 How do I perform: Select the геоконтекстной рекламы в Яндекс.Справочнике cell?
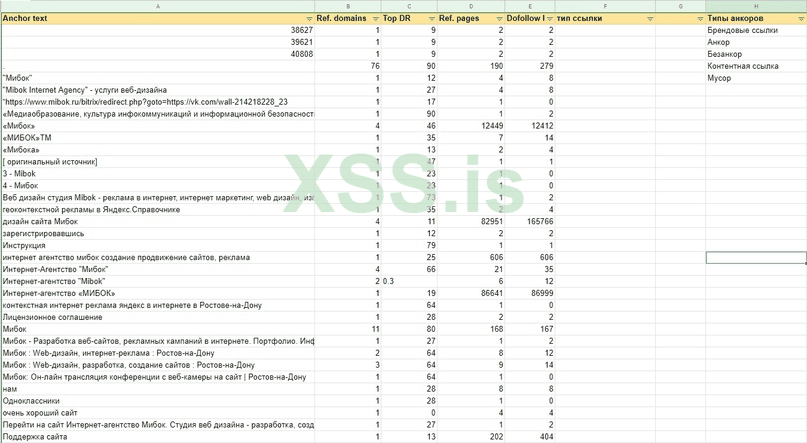pos(158,209)
